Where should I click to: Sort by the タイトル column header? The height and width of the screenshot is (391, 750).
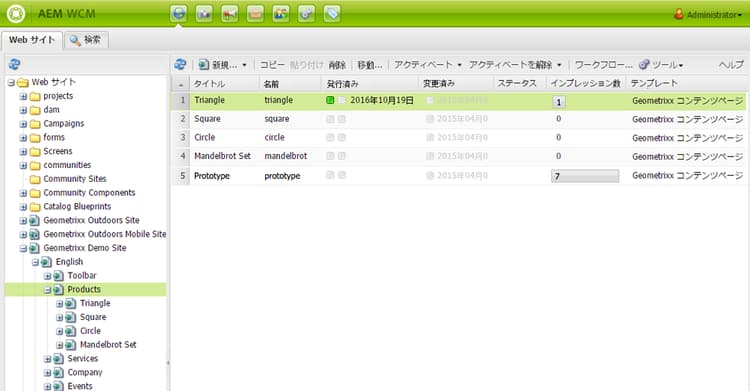click(x=225, y=83)
